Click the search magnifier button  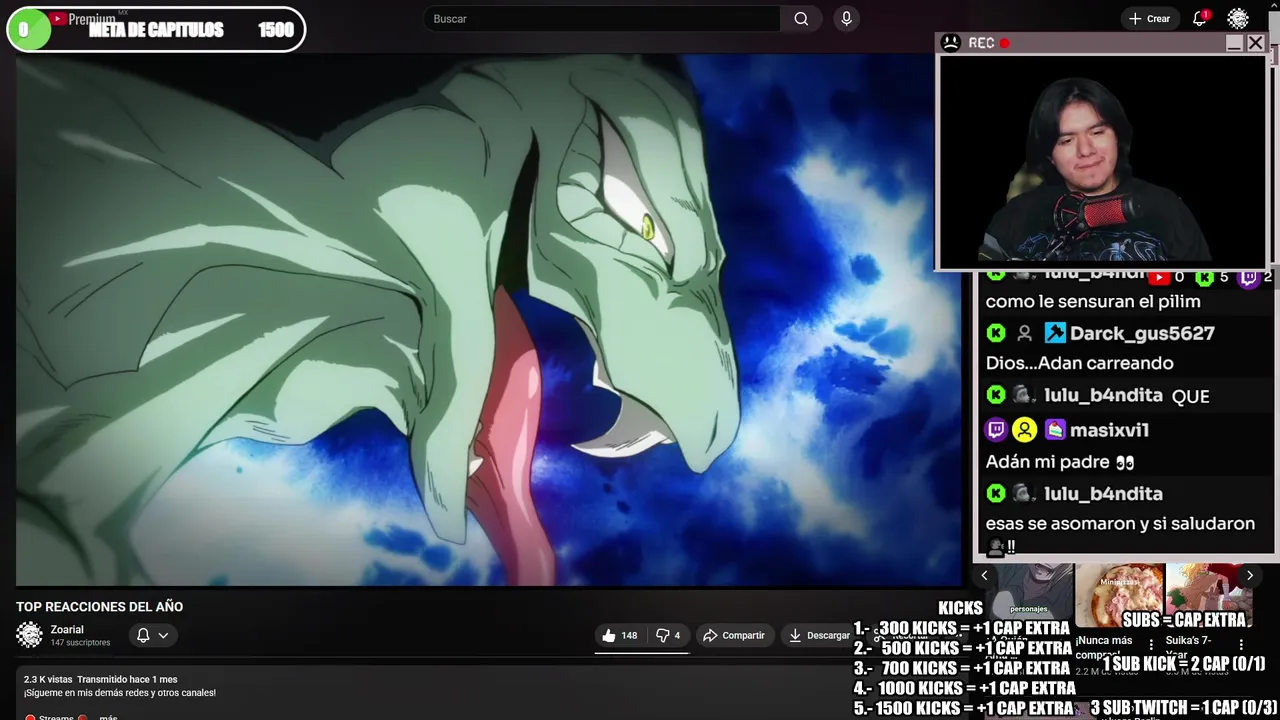tap(801, 19)
